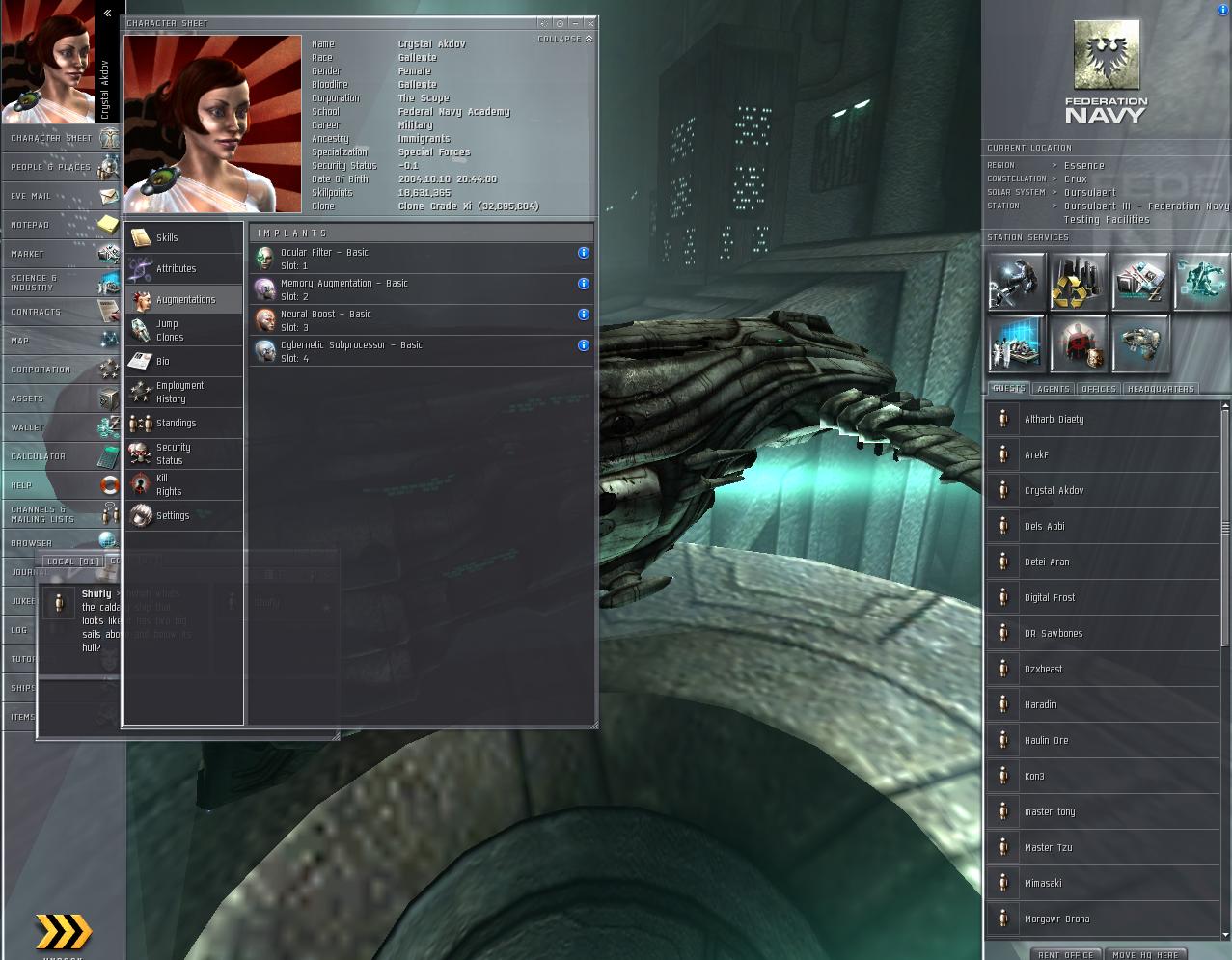Screen dimensions: 1232x960
Task: Show info for the Memory Augmentation - Basic implant
Action: point(583,284)
